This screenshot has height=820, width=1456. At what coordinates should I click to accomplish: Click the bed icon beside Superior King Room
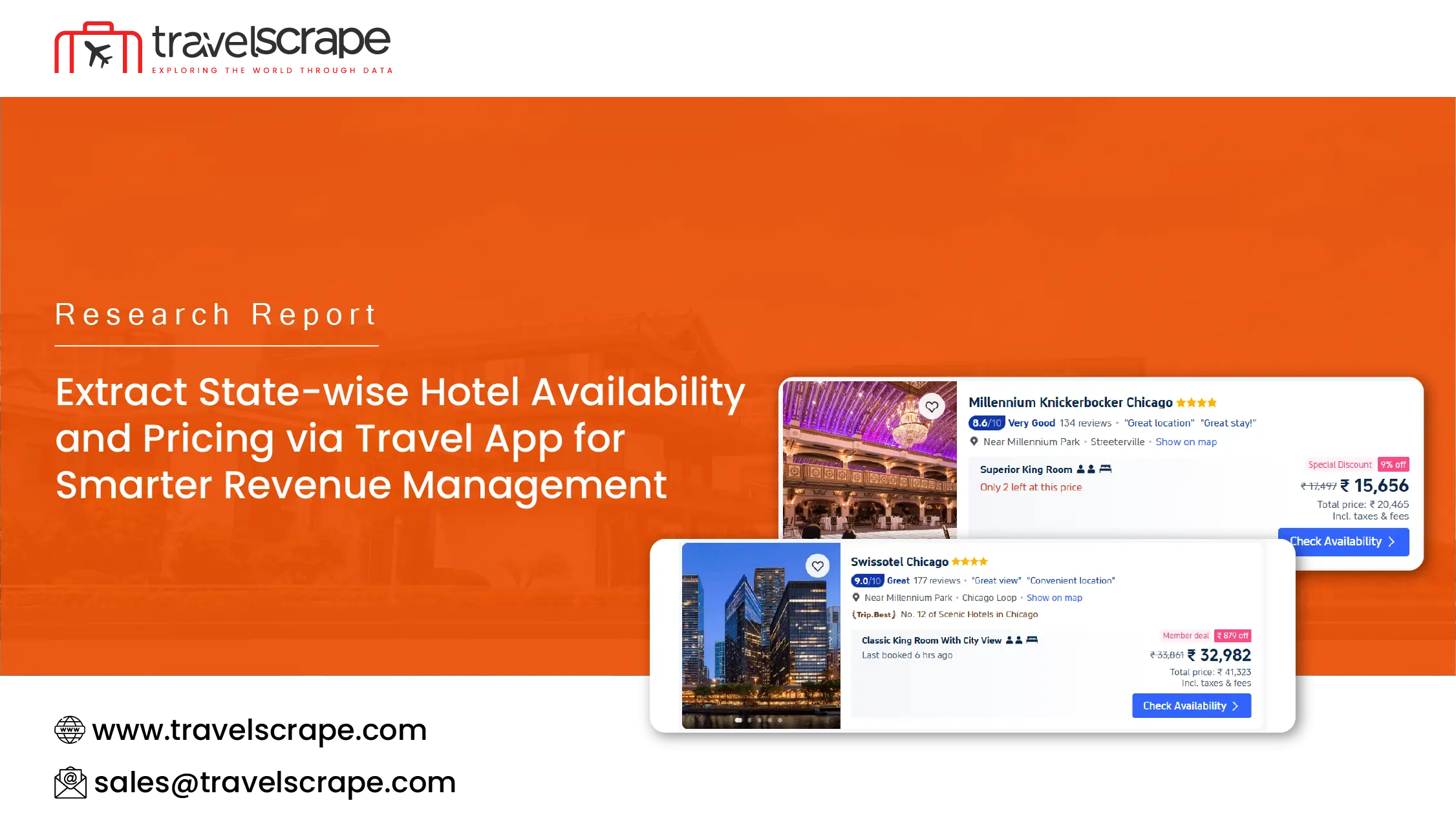pos(1106,469)
